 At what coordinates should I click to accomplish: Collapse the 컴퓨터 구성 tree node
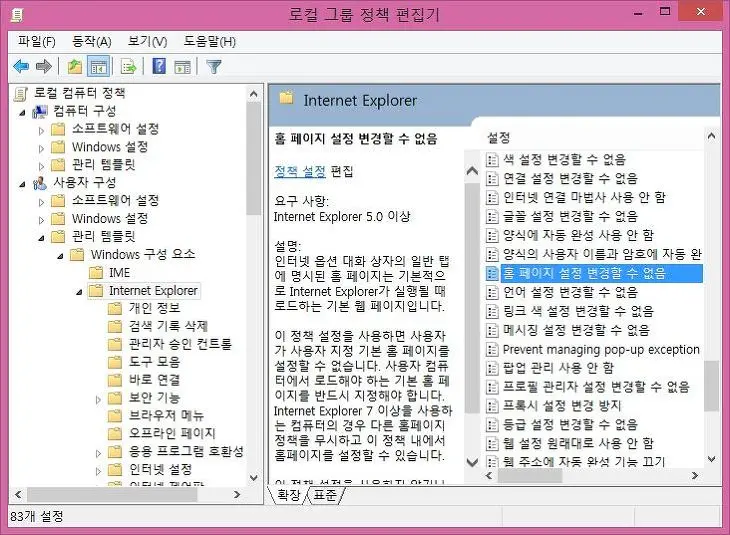pos(22,113)
